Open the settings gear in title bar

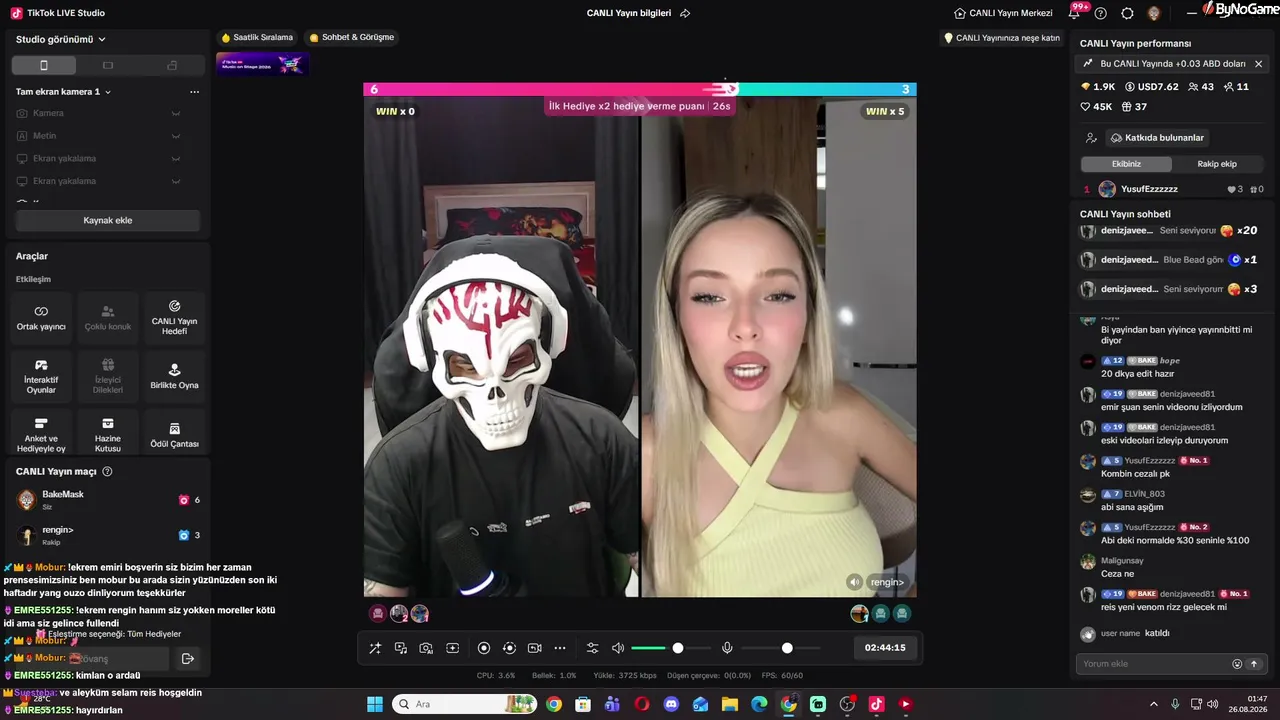click(1127, 13)
